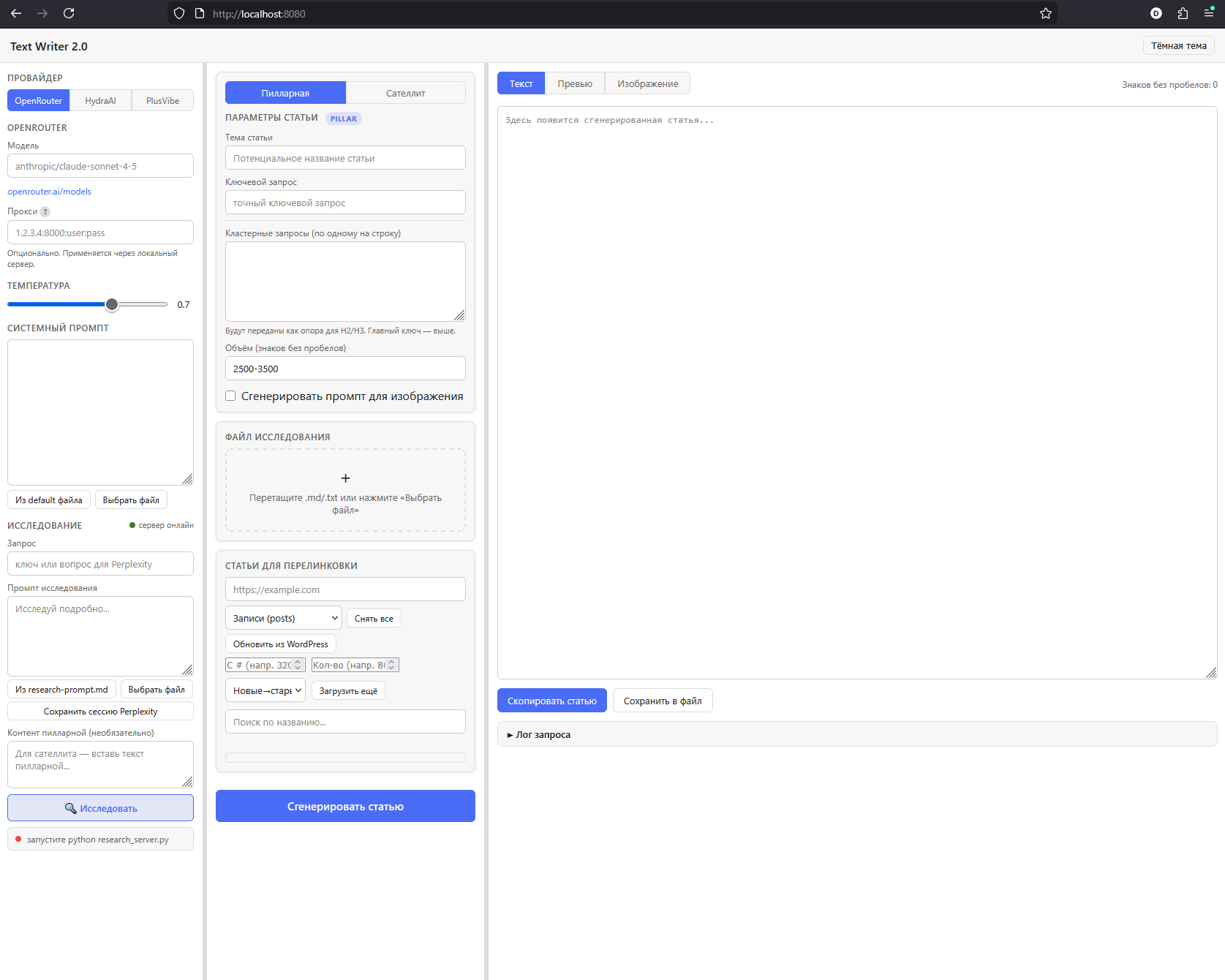Click the research file drop zone

coord(345,490)
